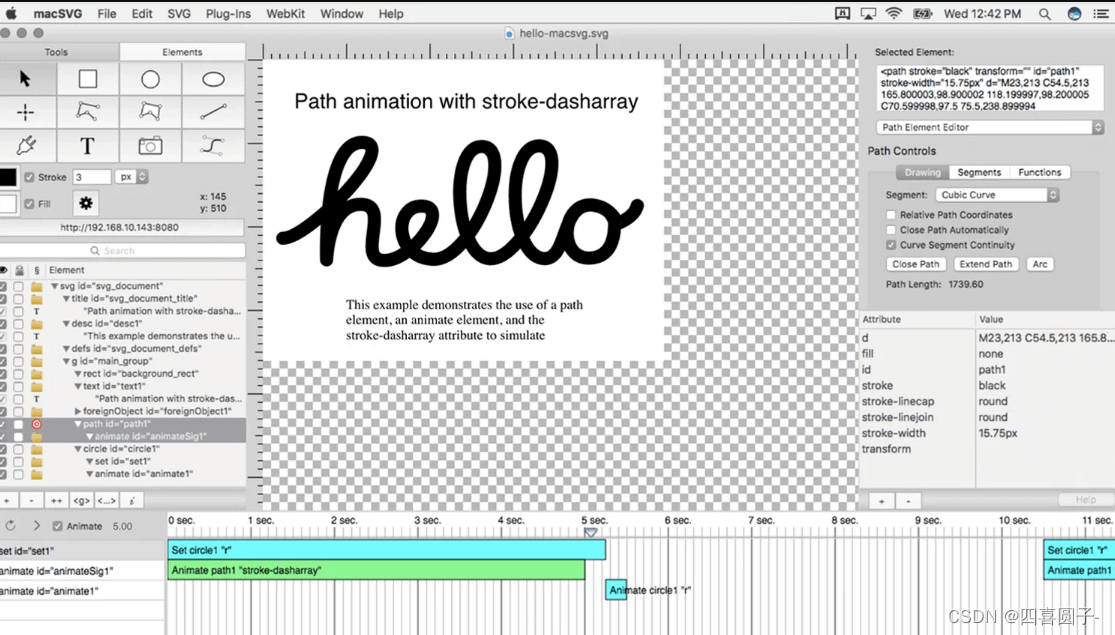This screenshot has width=1115, height=635.
Task: Click the http://192.168.10.143:8080 address button
Action: (x=119, y=228)
